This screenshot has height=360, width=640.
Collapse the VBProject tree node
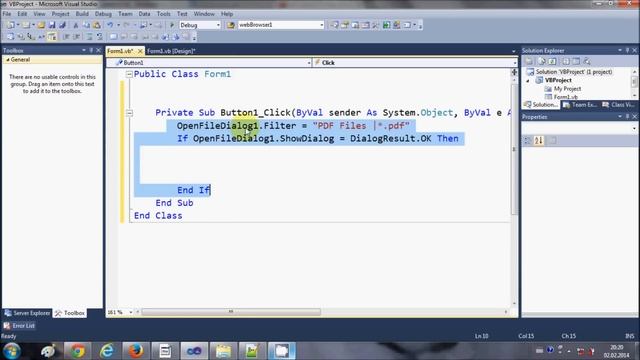tap(528, 81)
